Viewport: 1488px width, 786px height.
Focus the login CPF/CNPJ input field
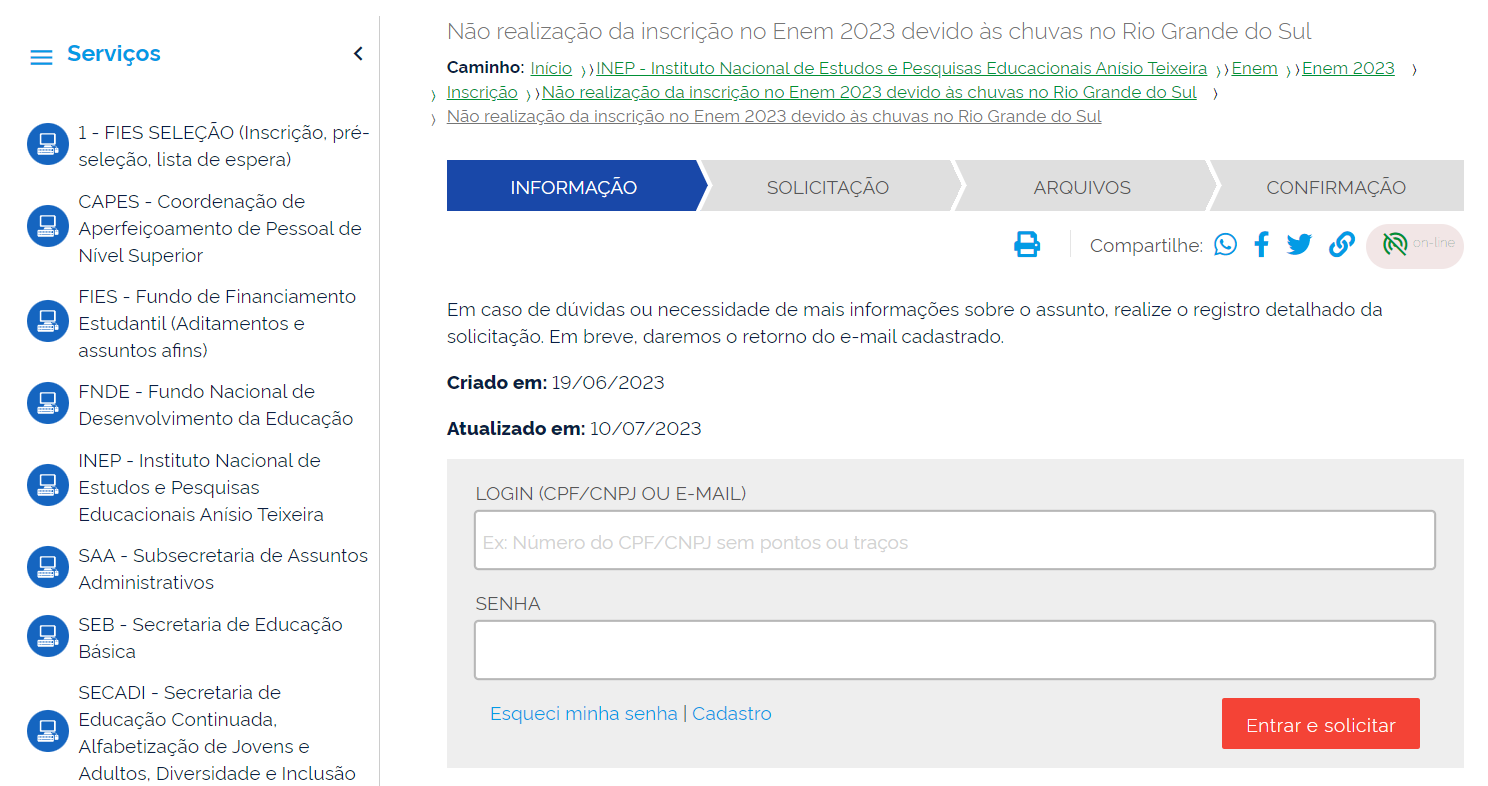[954, 541]
